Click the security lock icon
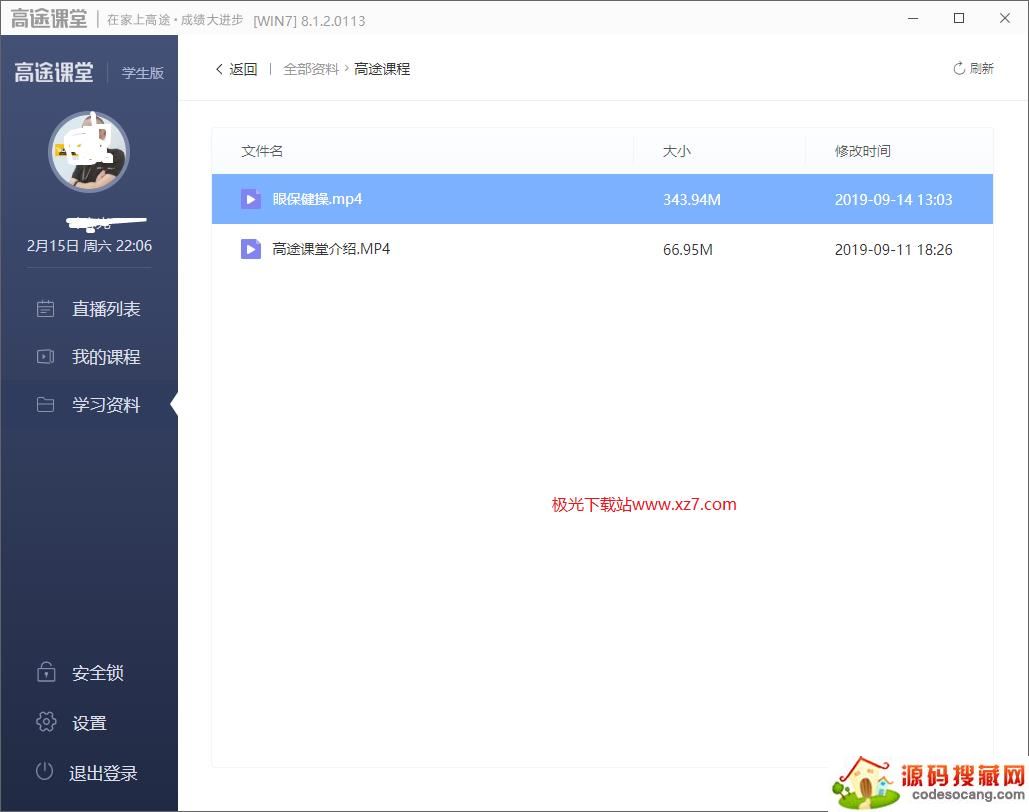The image size is (1029, 812). tap(46, 673)
